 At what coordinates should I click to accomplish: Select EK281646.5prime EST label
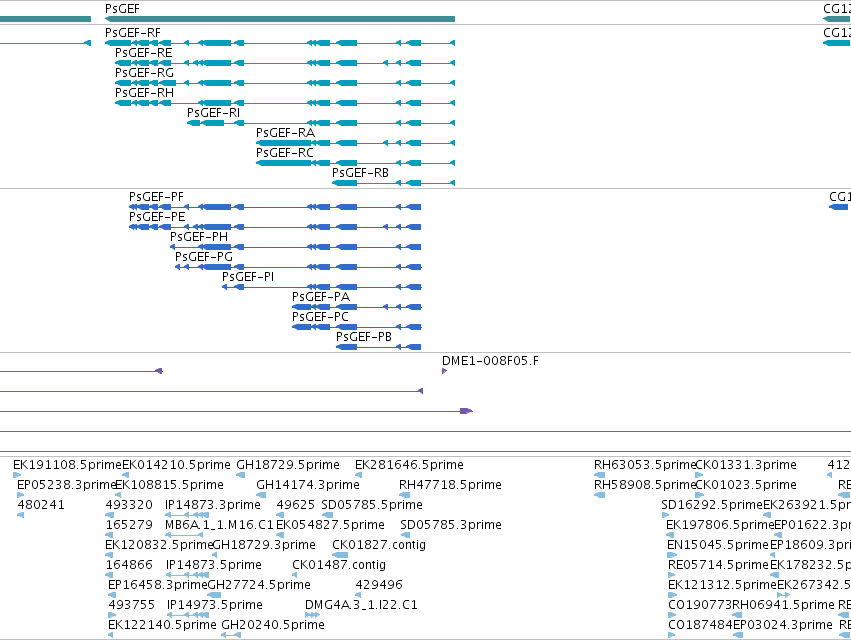tap(410, 465)
